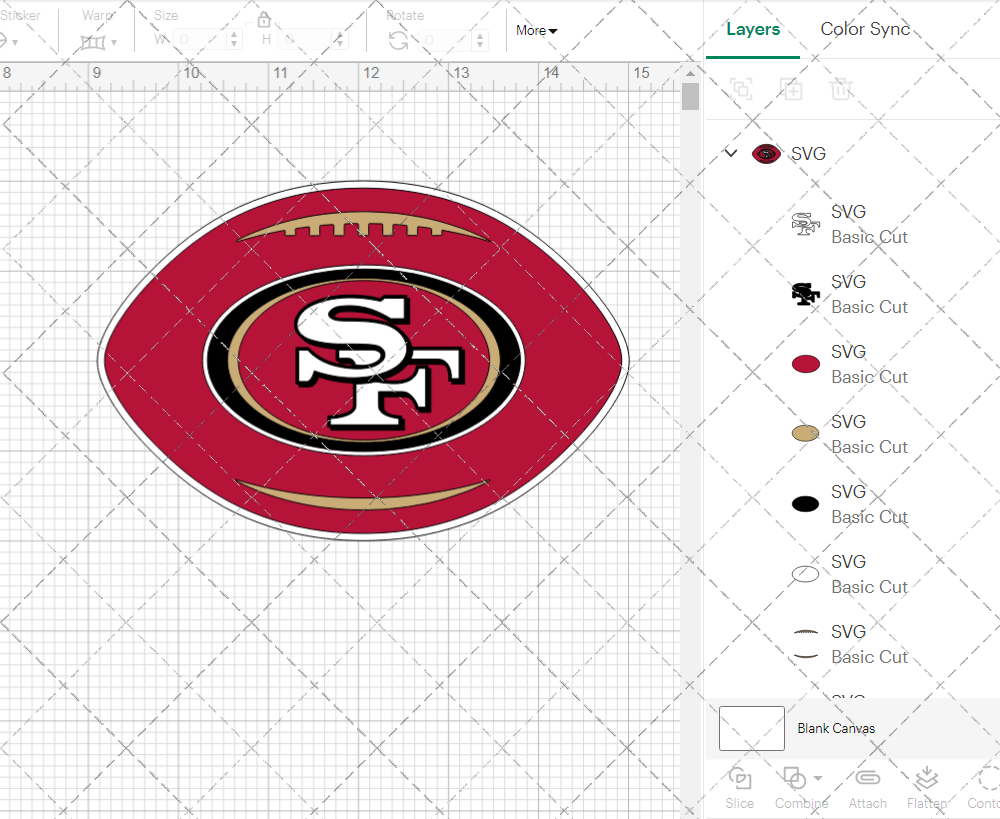Click the Delete layer trash icon
Viewport: 1000px width, 819px height.
coord(841,89)
